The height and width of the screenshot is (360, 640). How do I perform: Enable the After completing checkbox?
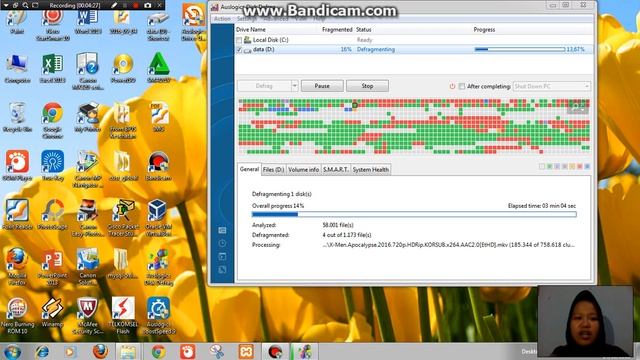tap(462, 87)
